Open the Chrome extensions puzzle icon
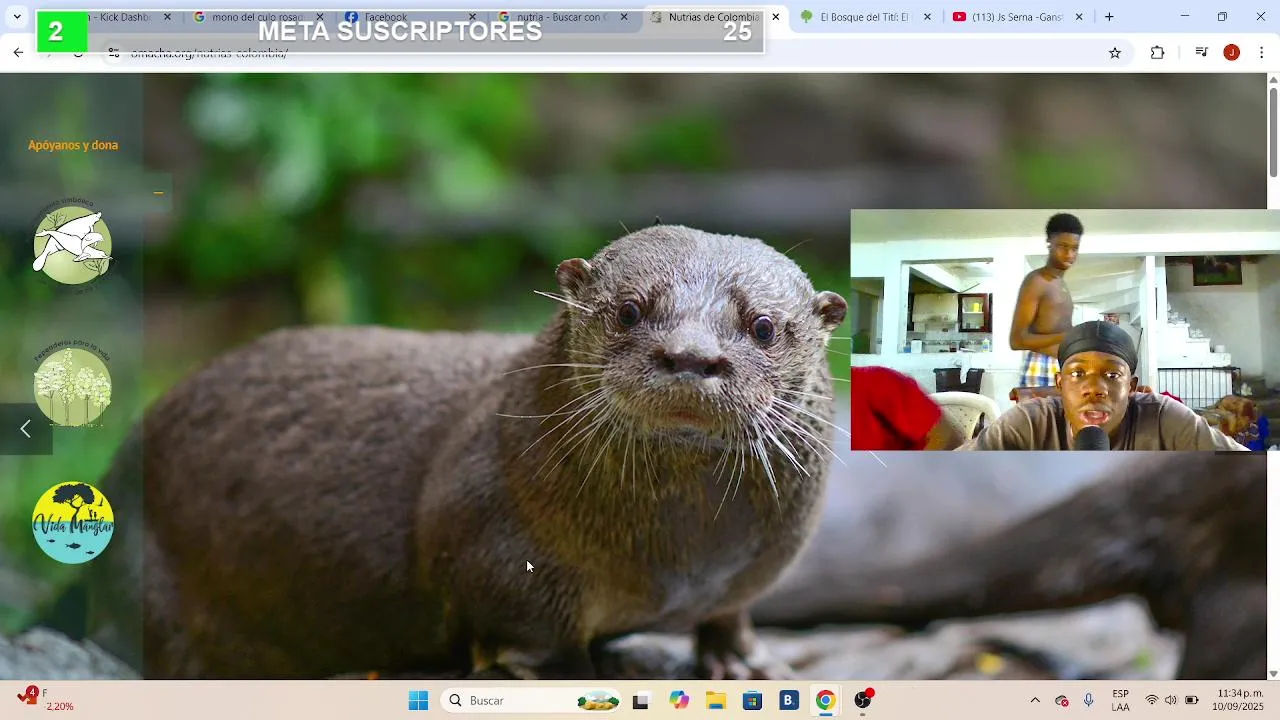Image resolution: width=1280 pixels, height=720 pixels. (x=1157, y=53)
